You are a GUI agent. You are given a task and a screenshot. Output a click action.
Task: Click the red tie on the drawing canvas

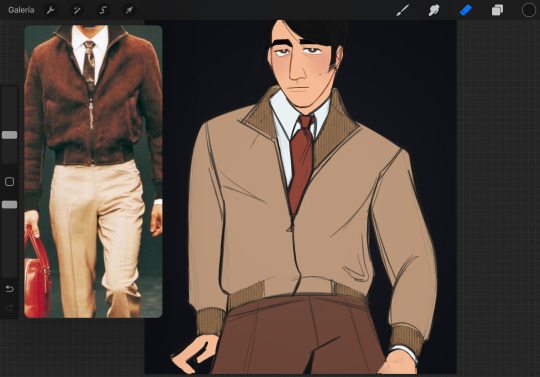pyautogui.click(x=302, y=165)
